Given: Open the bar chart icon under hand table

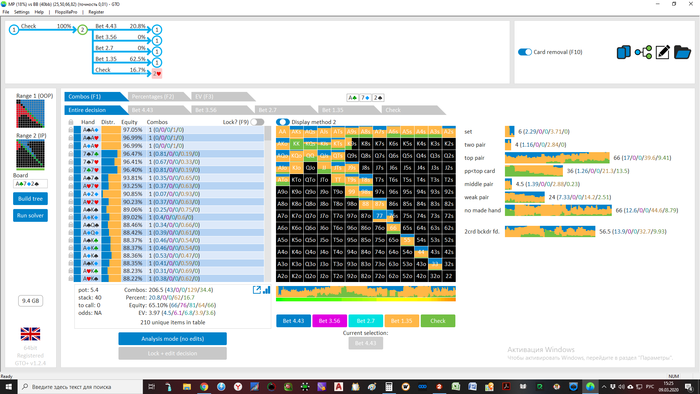Looking at the screenshot, I should tap(267, 290).
